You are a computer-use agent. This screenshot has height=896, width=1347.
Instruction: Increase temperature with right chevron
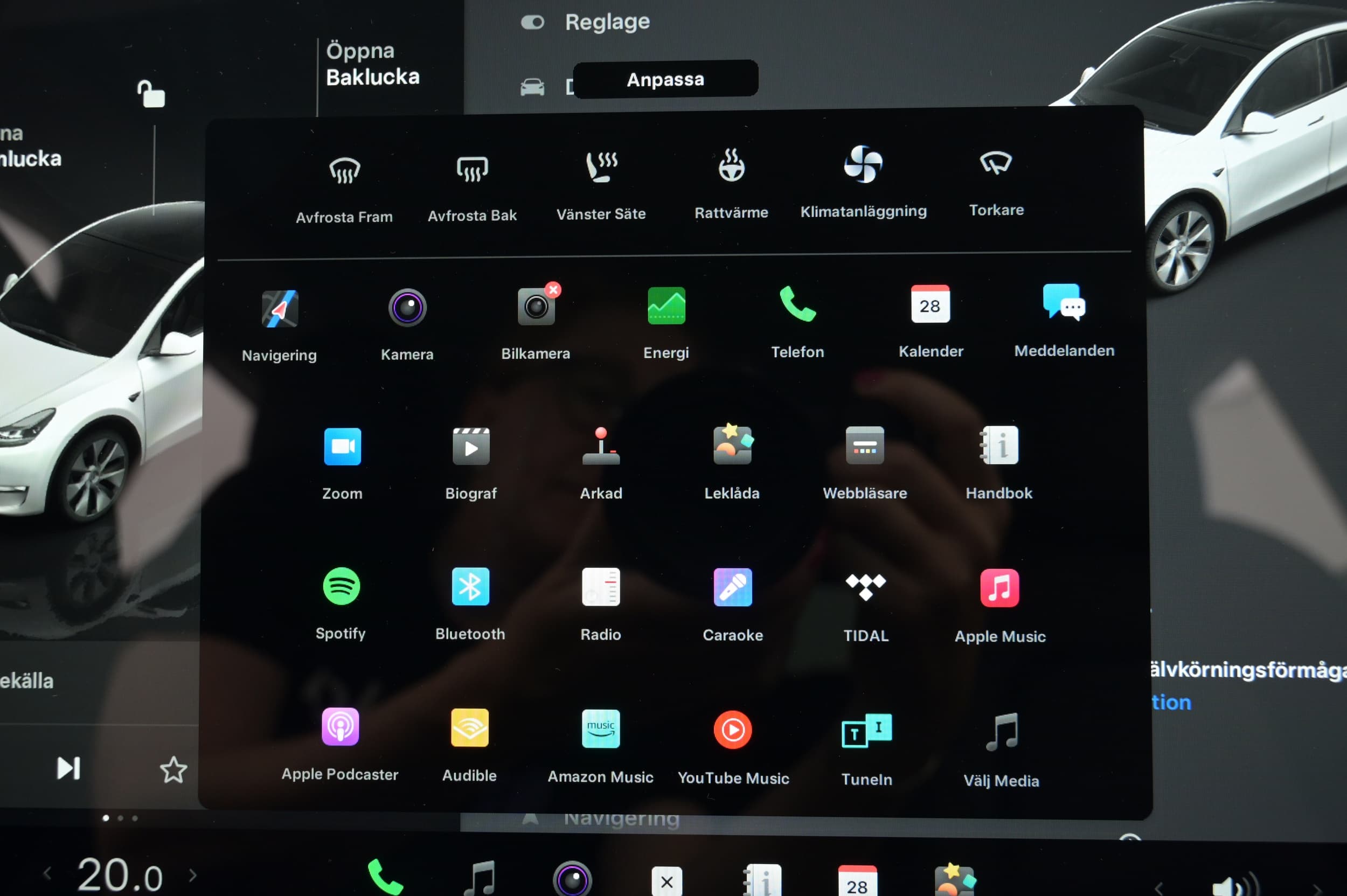[192, 875]
